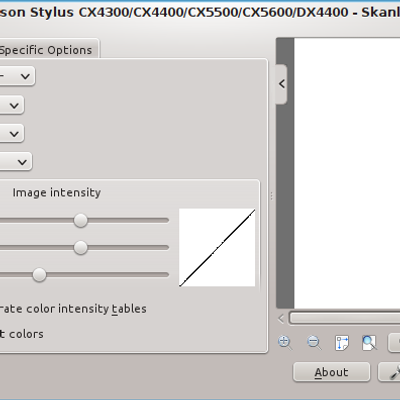This screenshot has height=400, width=400.
Task: Open settings via the wrench icon button
Action: click(389, 372)
